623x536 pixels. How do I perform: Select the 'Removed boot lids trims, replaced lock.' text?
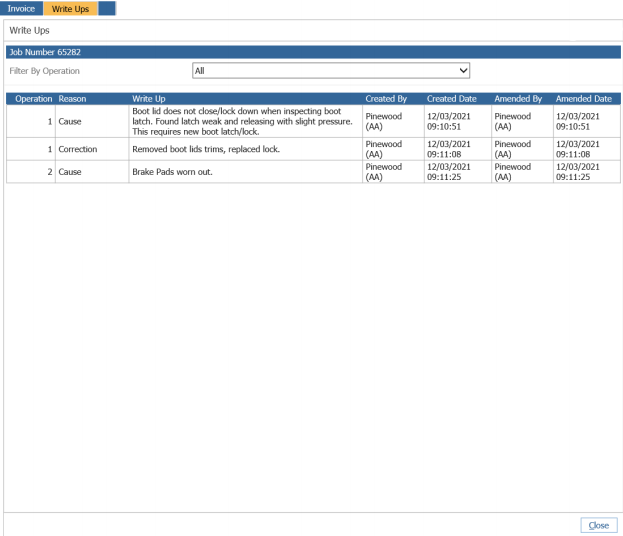click(x=206, y=149)
